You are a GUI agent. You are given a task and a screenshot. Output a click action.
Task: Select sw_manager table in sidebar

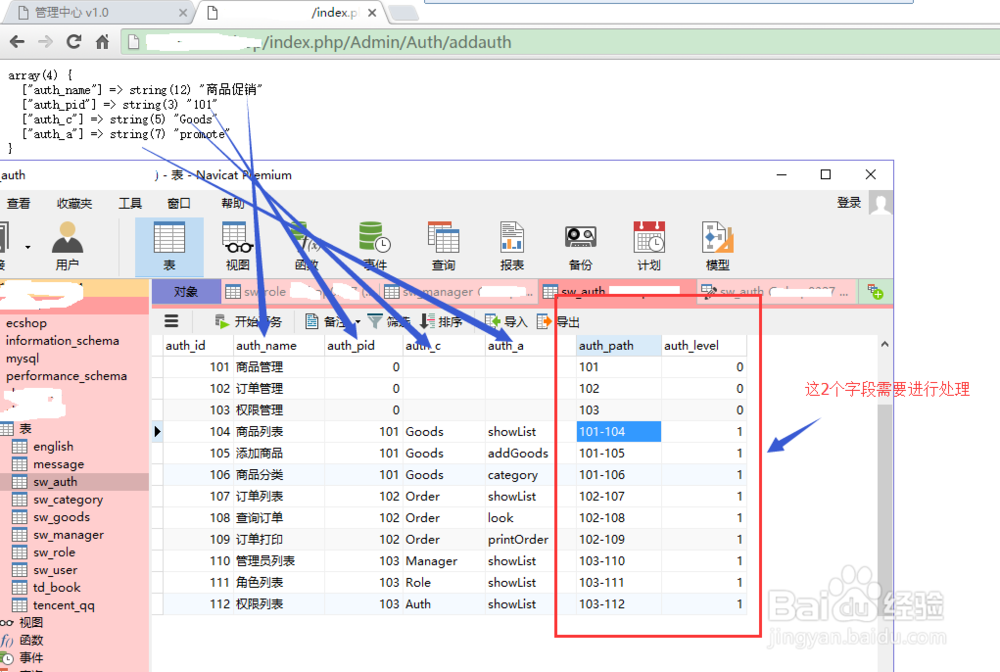(x=68, y=535)
